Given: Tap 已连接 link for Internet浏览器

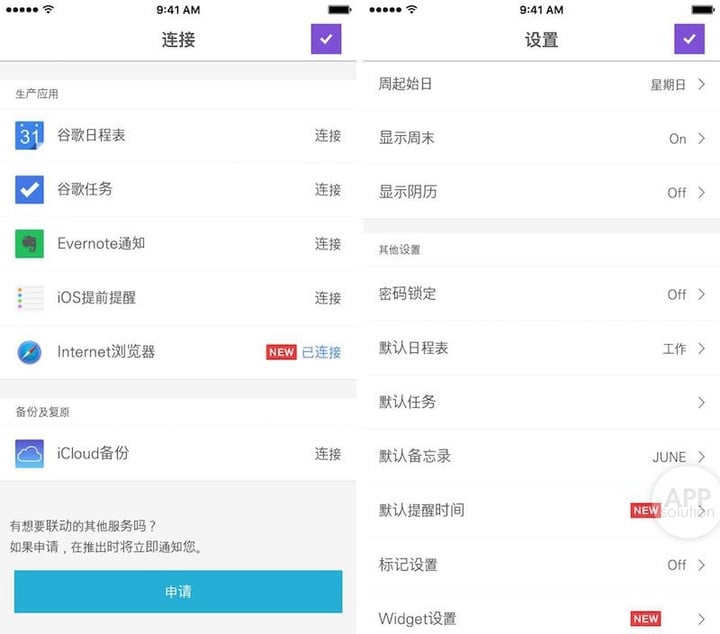Looking at the screenshot, I should tap(321, 352).
